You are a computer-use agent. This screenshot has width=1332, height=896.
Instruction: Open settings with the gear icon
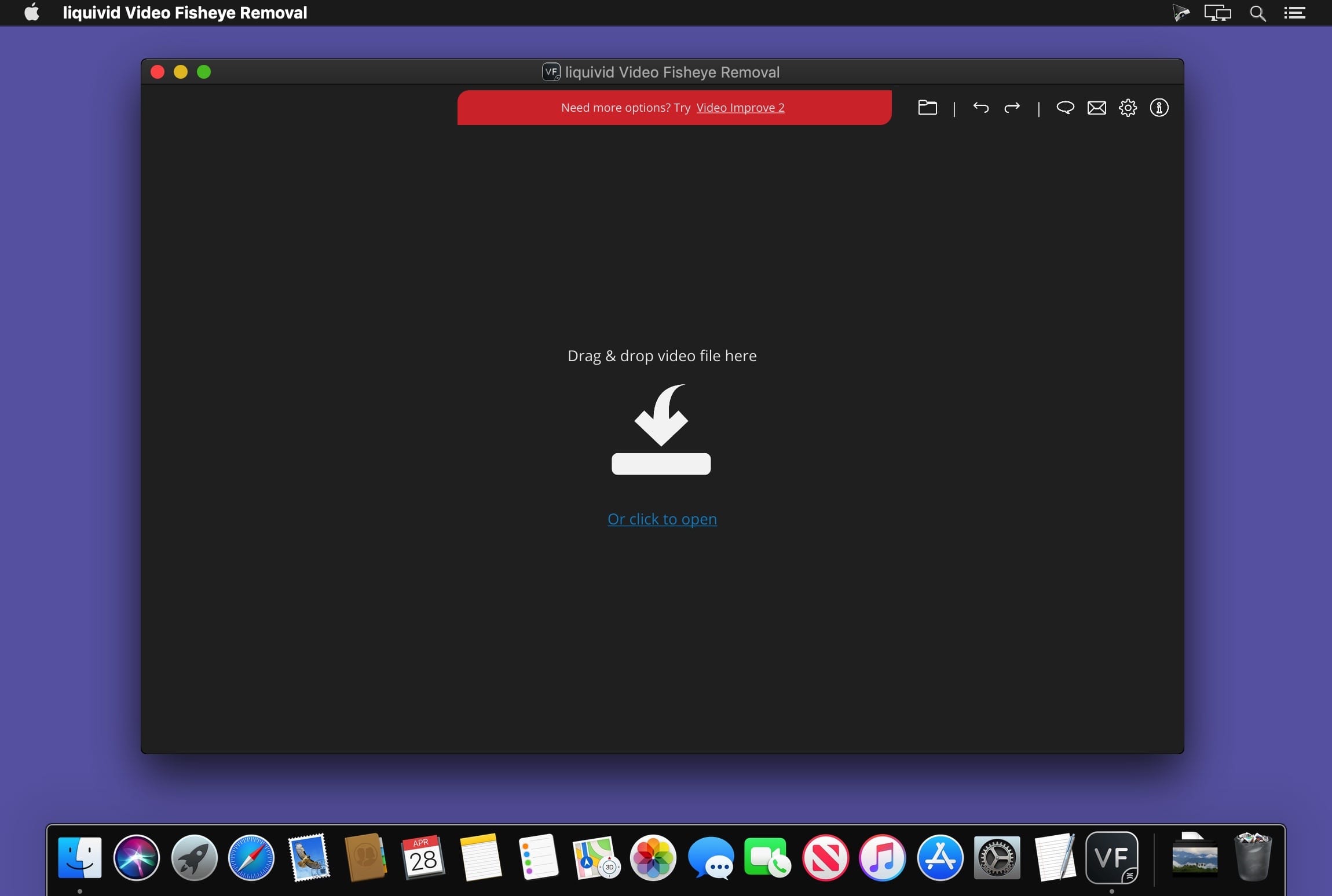tap(1128, 108)
